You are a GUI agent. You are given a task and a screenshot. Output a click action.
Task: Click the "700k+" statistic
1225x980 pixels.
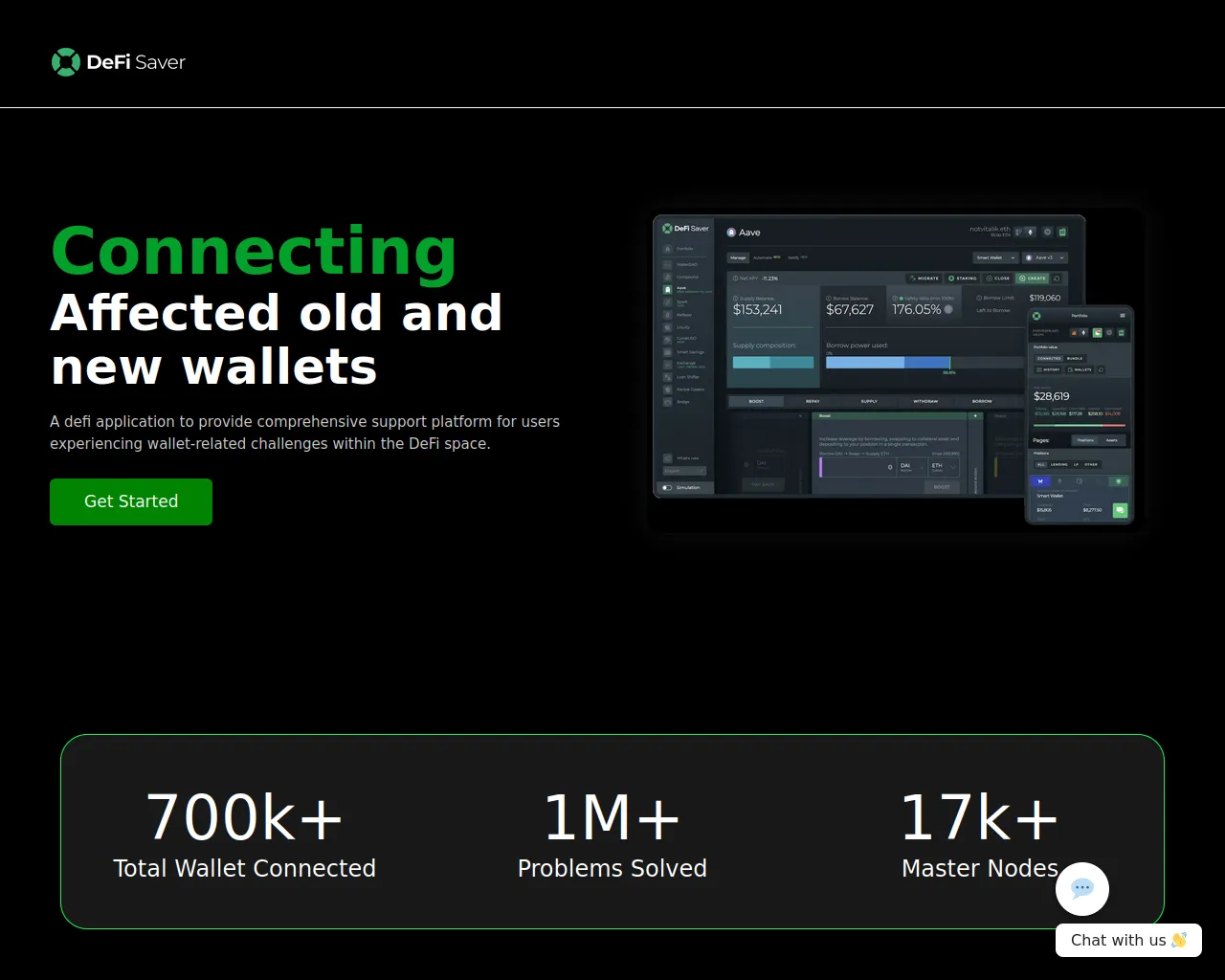click(x=244, y=817)
